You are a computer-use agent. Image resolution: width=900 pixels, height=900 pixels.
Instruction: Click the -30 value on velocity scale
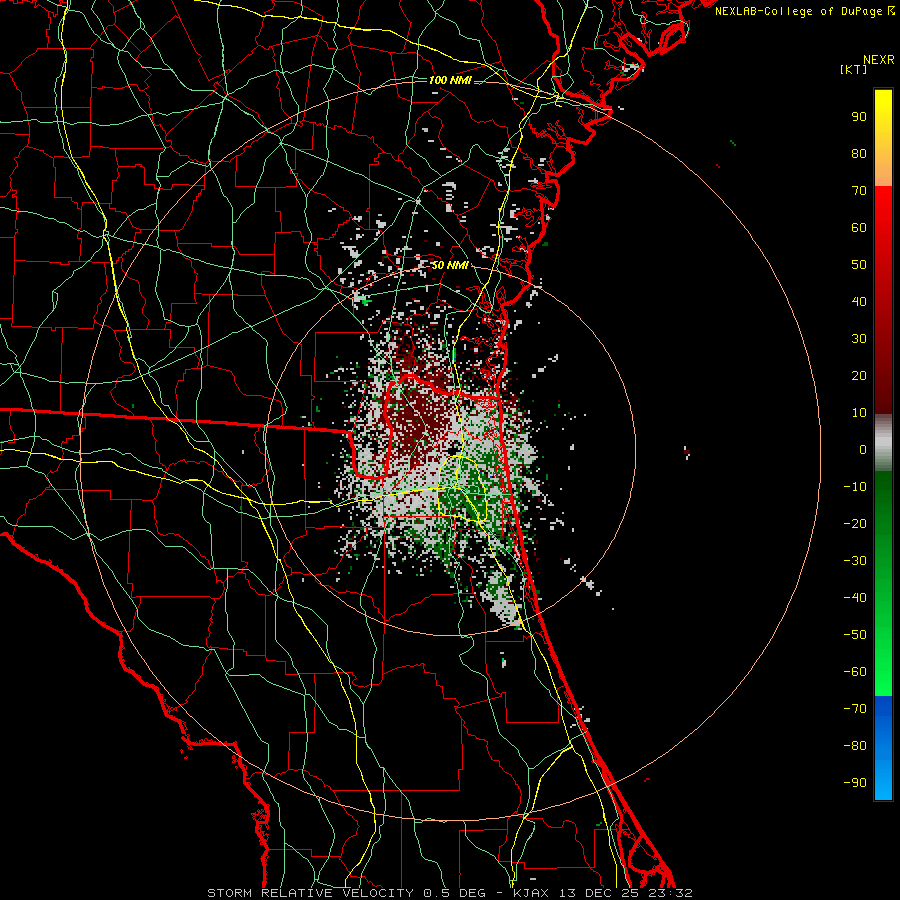click(855, 561)
